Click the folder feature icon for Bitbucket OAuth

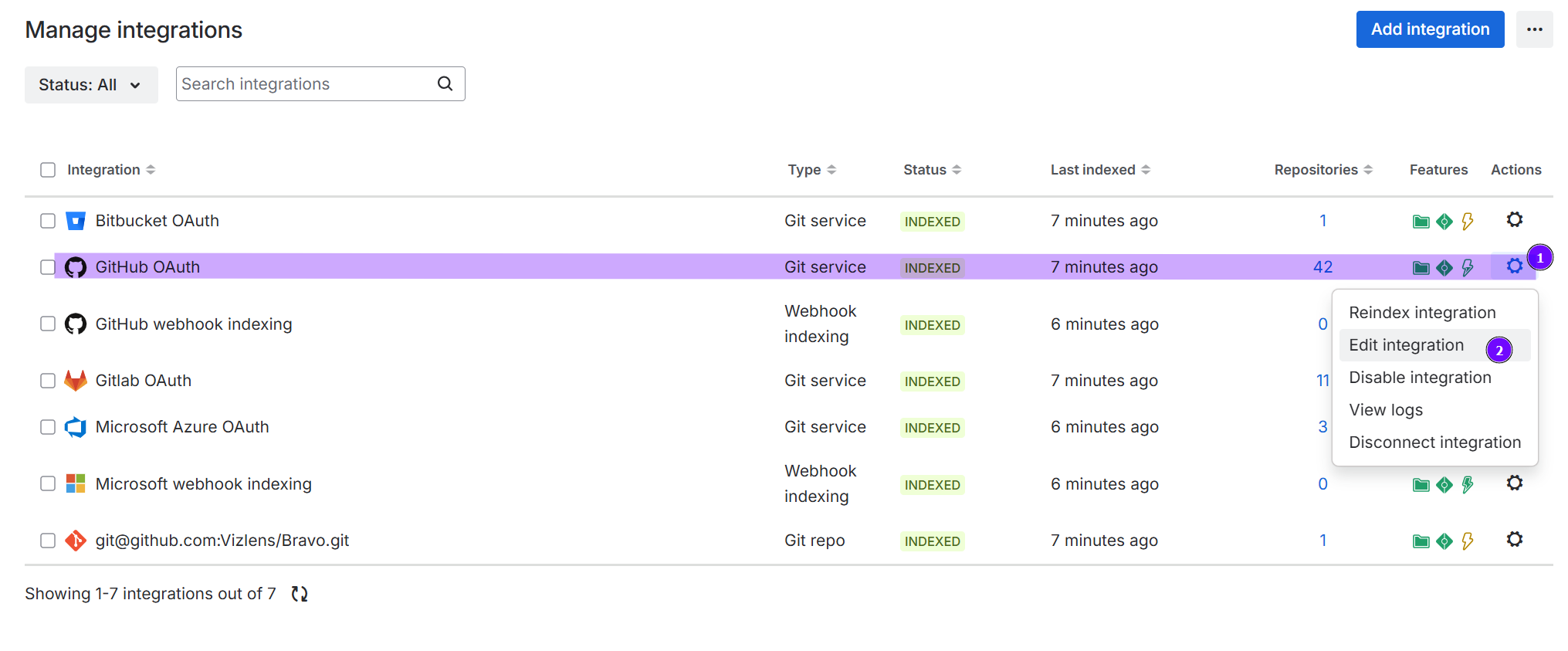[1421, 222]
